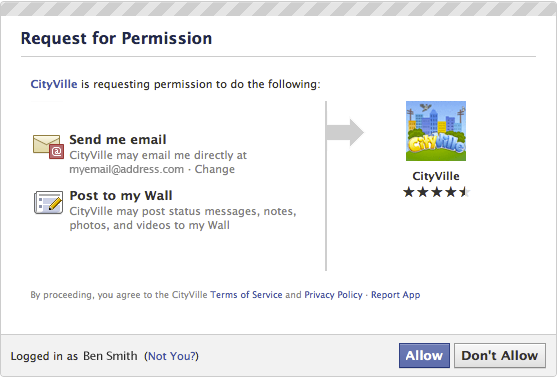Click the Report App link
Viewport: 558px width, 377px height.
pos(395,295)
